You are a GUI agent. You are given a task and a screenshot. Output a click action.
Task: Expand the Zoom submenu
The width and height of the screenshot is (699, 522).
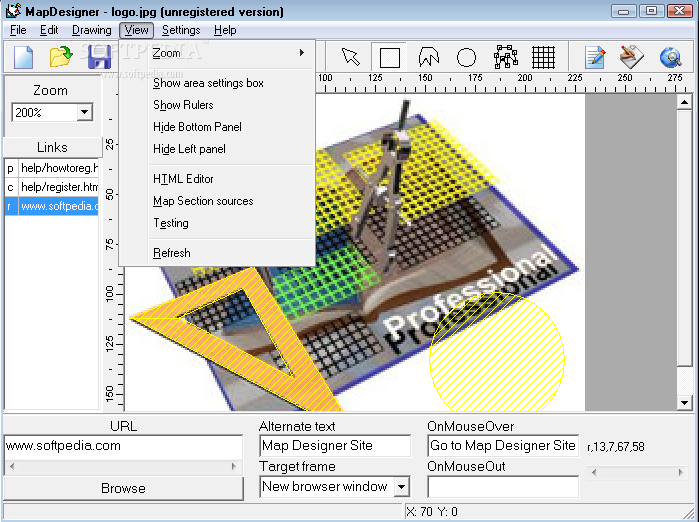coord(218,53)
